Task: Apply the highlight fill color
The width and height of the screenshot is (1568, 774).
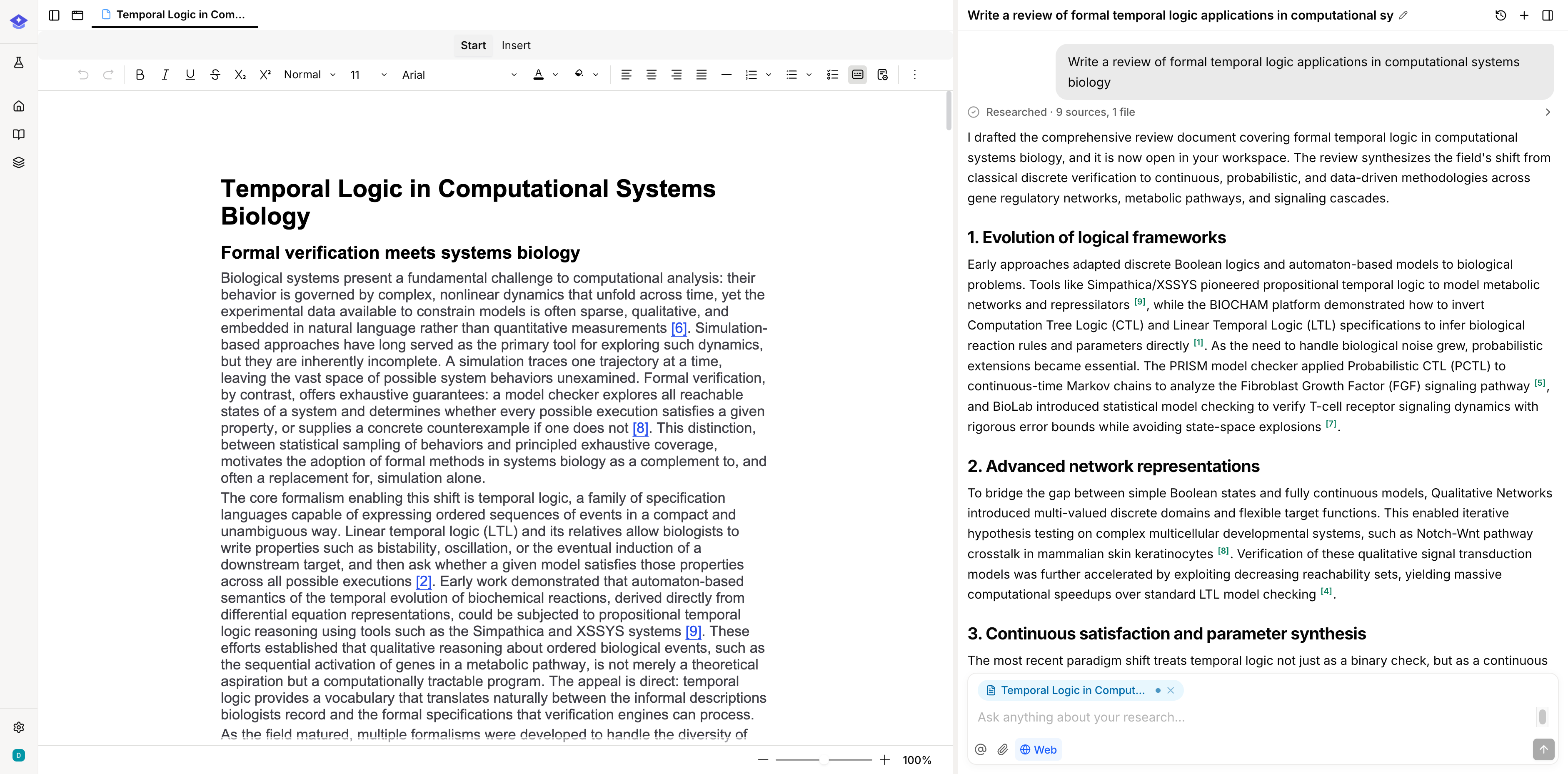Action: 579,74
